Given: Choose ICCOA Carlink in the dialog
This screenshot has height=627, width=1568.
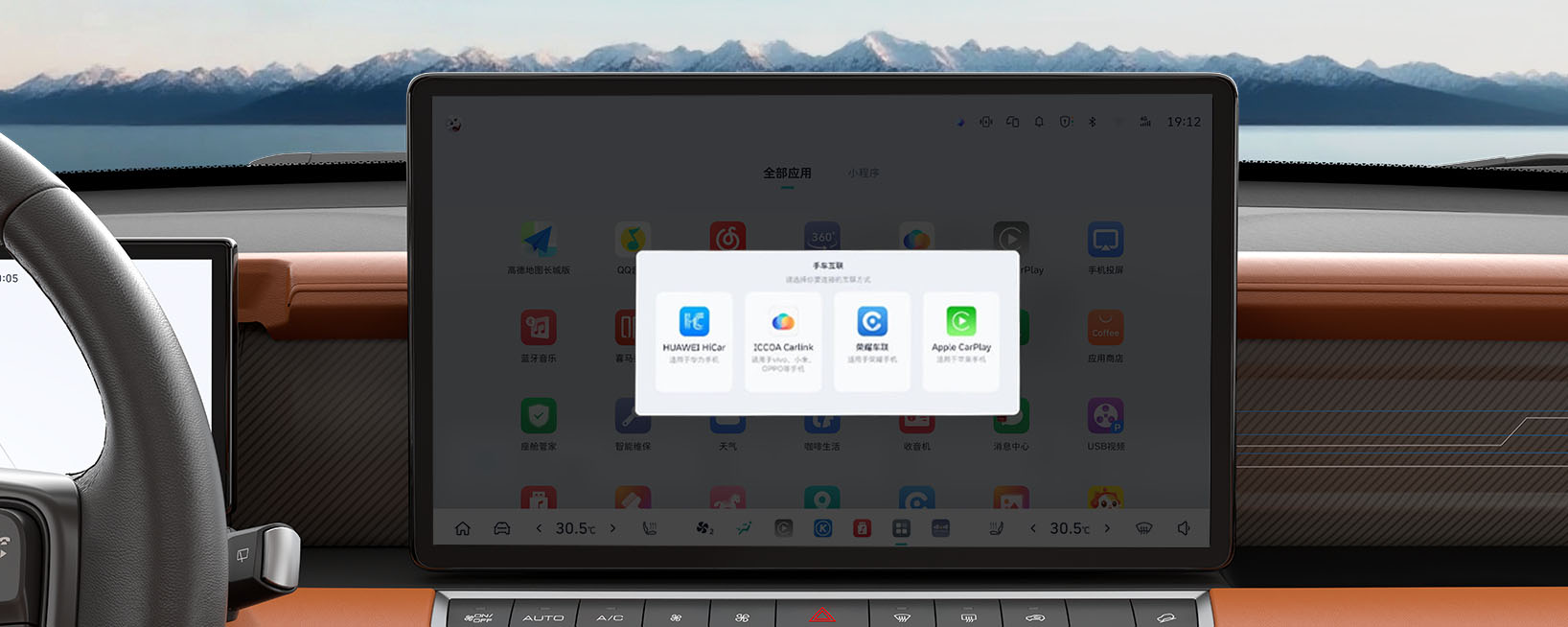Looking at the screenshot, I should point(783,340).
